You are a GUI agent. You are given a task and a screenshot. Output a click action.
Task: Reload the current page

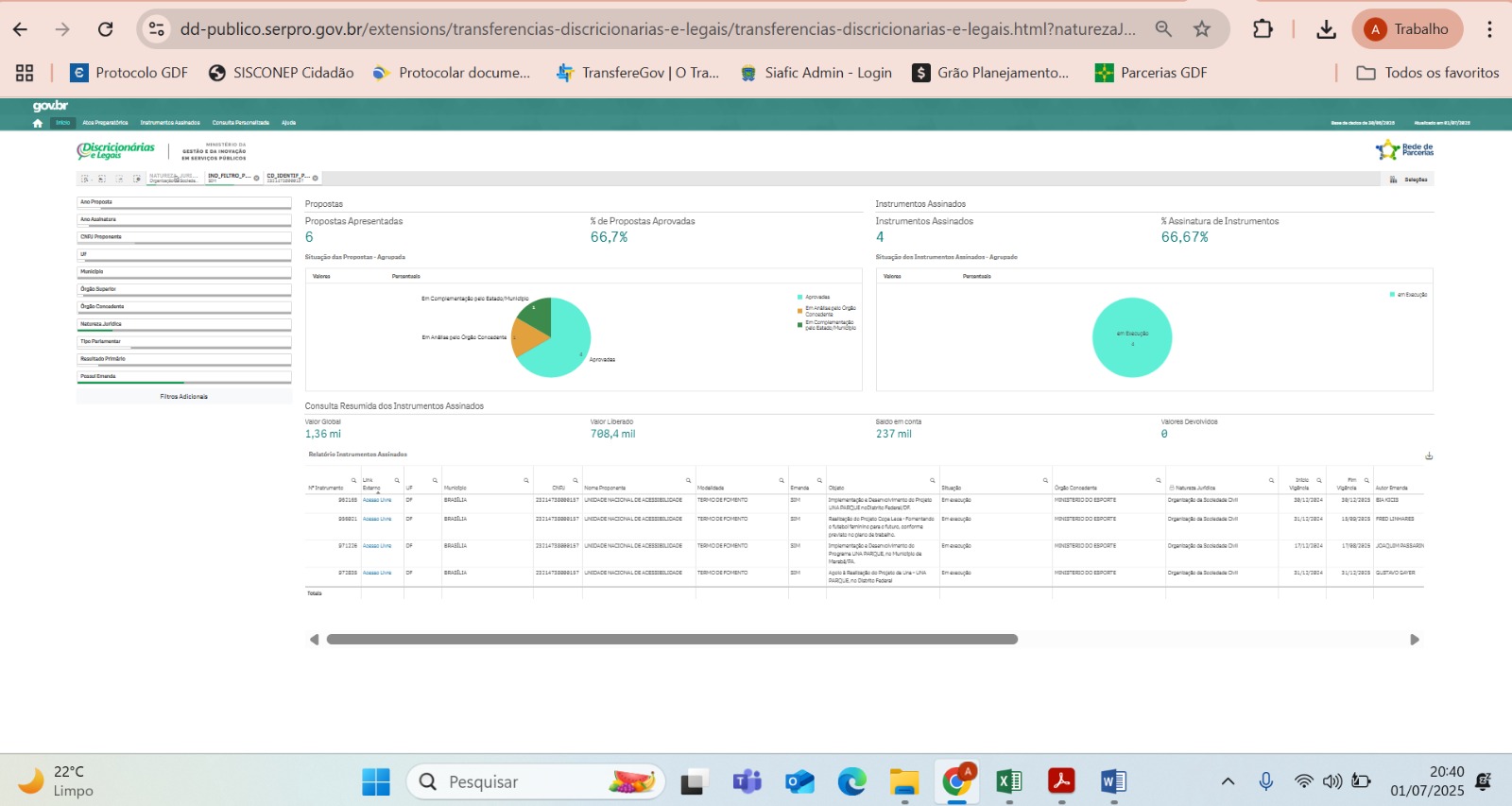point(106,29)
